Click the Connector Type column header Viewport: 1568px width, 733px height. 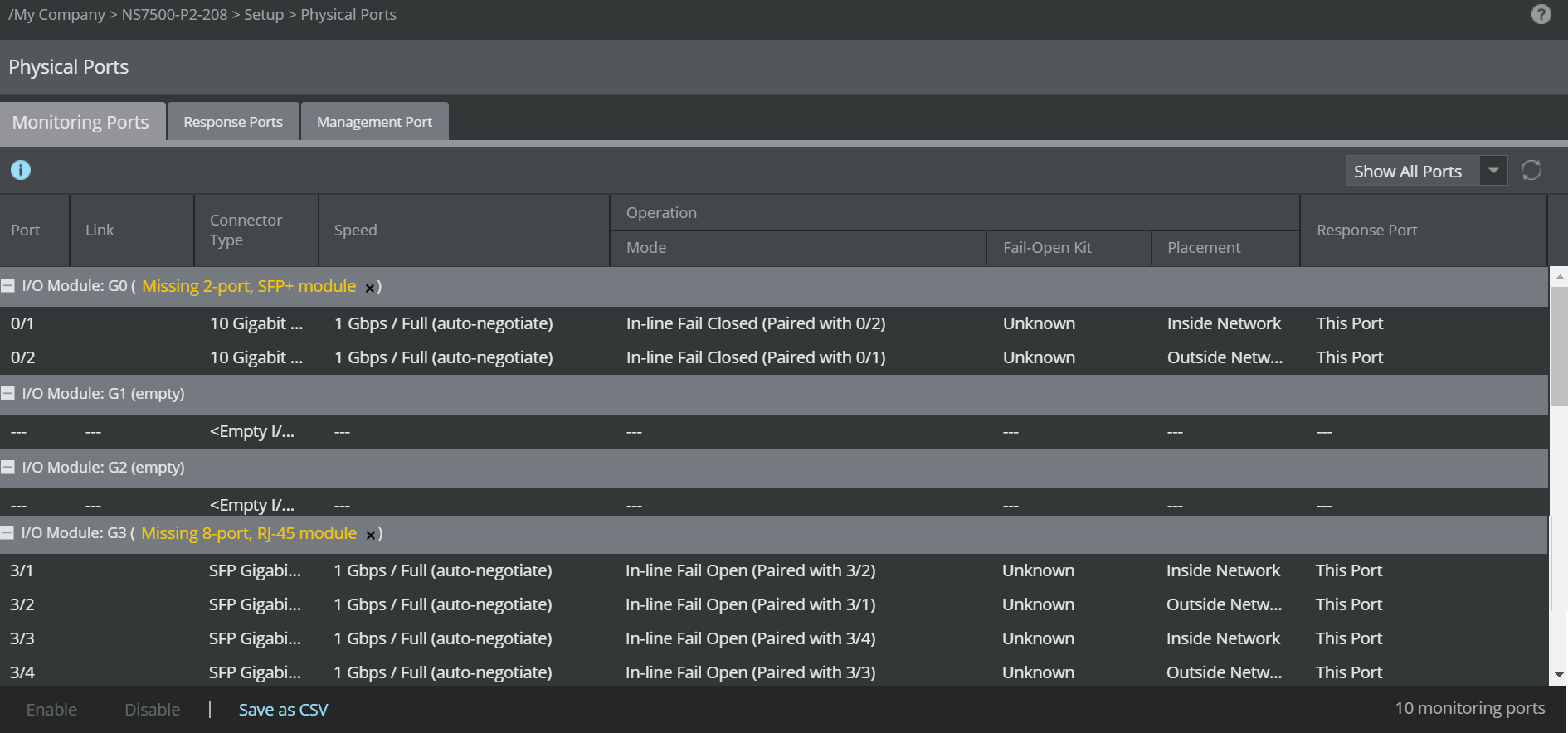click(x=256, y=231)
